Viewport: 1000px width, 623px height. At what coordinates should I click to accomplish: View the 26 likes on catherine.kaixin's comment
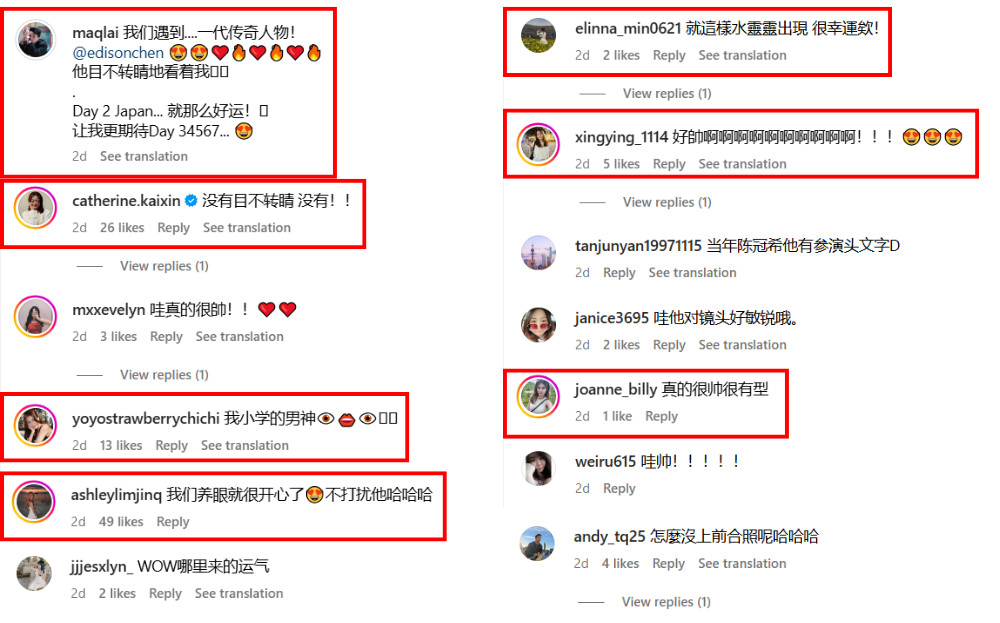point(122,228)
